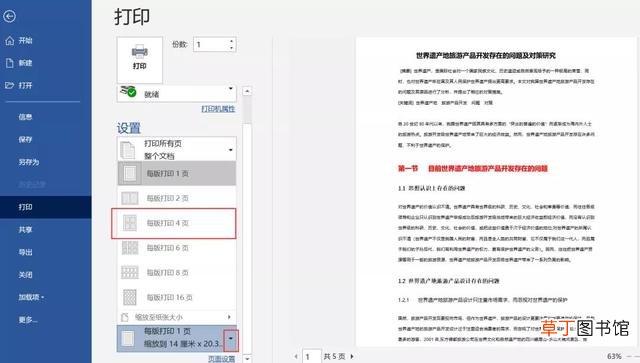Image resolution: width=640 pixels, height=363 pixels.
Task: Click the 2 pages per sheet icon
Action: 130,198
